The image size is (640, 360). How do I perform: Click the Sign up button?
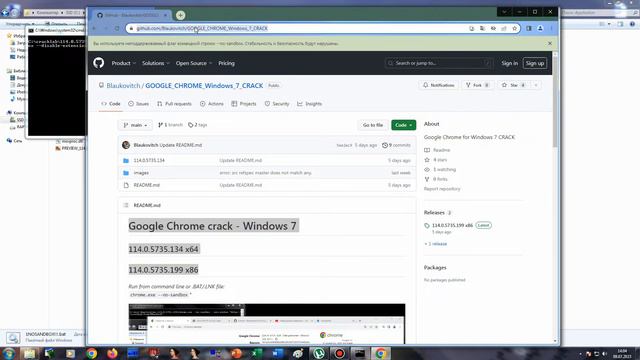(535, 63)
